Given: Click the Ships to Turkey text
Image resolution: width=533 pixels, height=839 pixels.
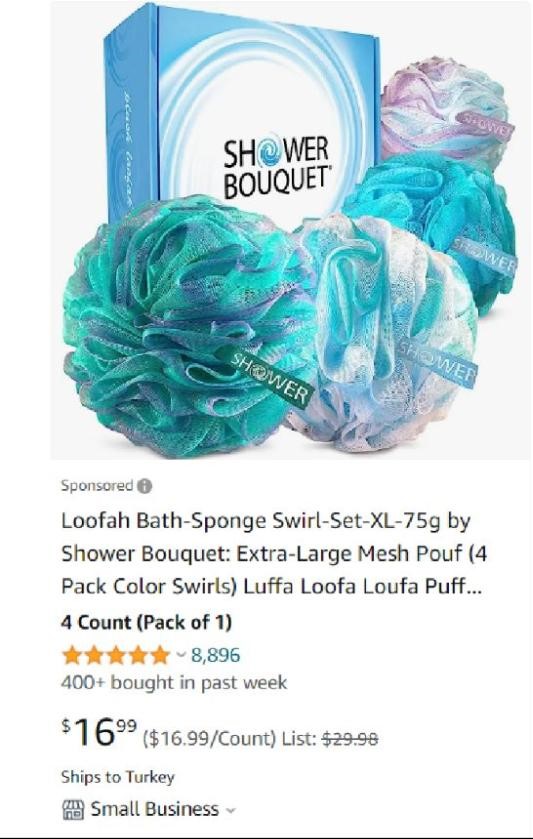Looking at the screenshot, I should click(x=118, y=777).
